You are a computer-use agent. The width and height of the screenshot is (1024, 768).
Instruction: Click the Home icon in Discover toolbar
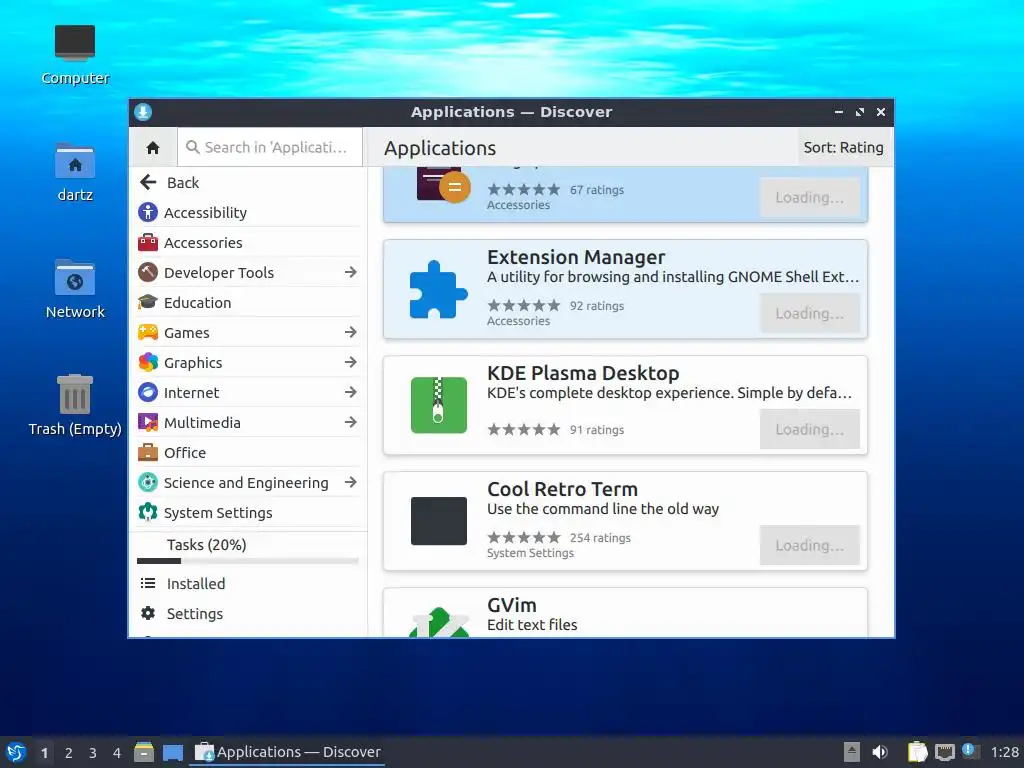(153, 148)
